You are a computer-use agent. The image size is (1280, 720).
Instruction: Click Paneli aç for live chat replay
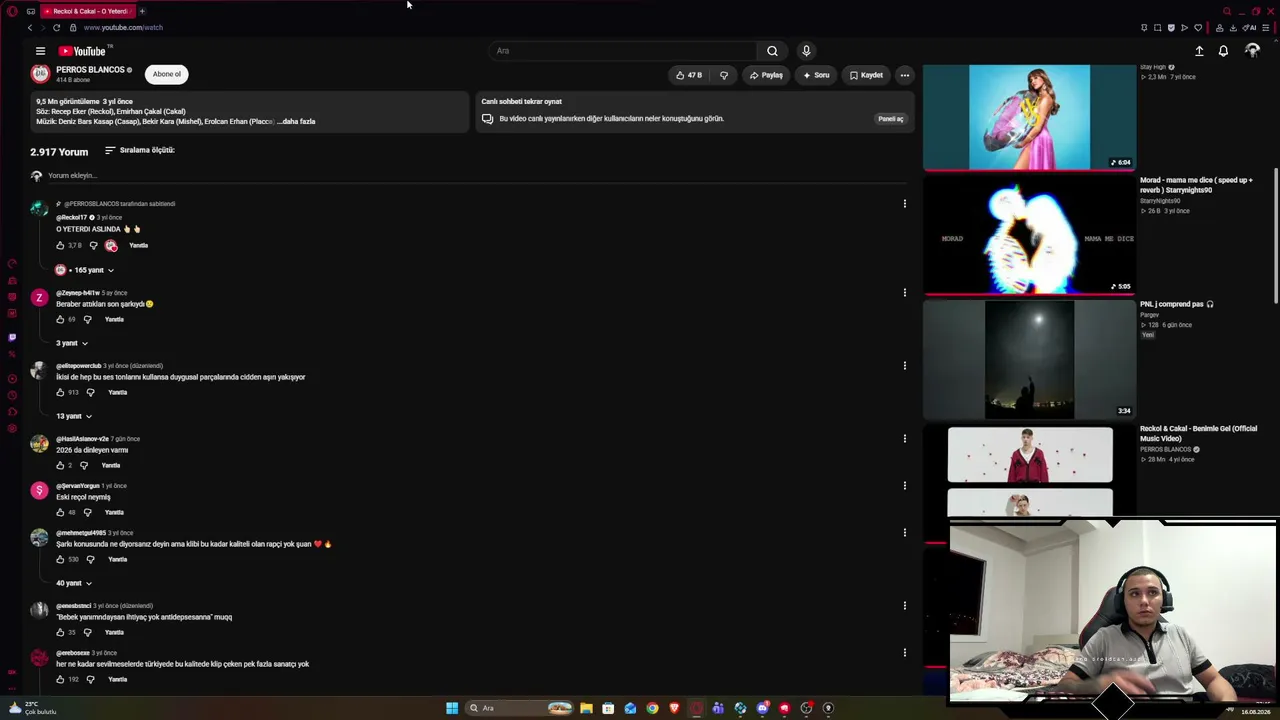(x=891, y=119)
